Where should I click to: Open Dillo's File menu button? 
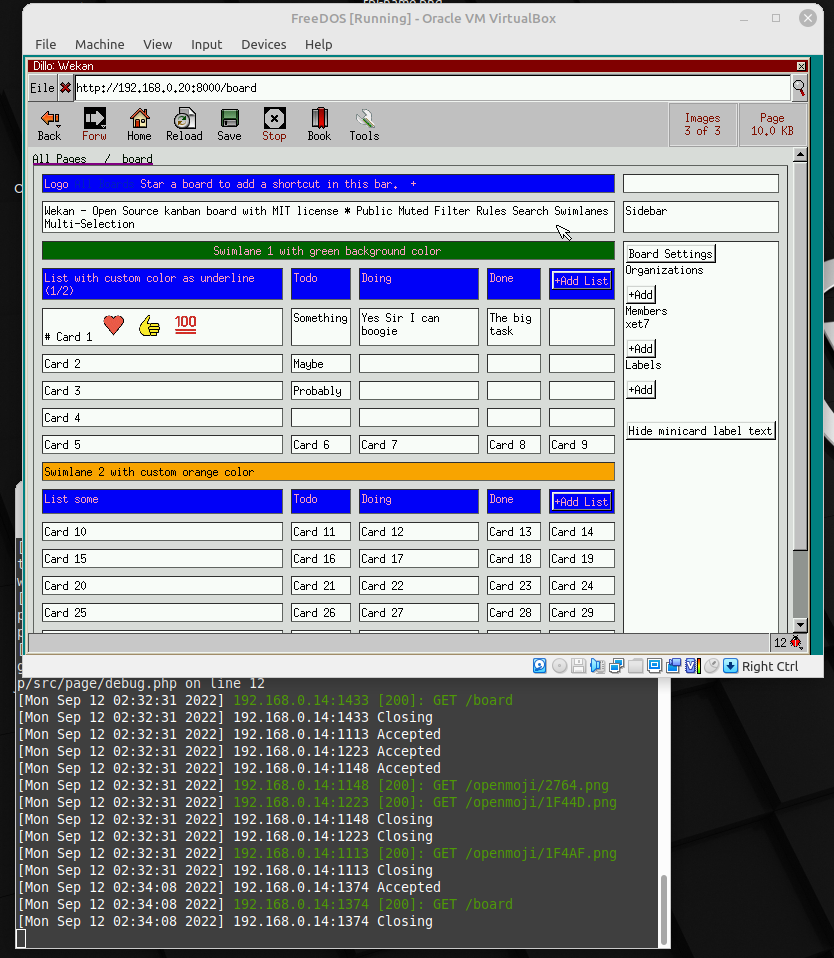coord(42,88)
